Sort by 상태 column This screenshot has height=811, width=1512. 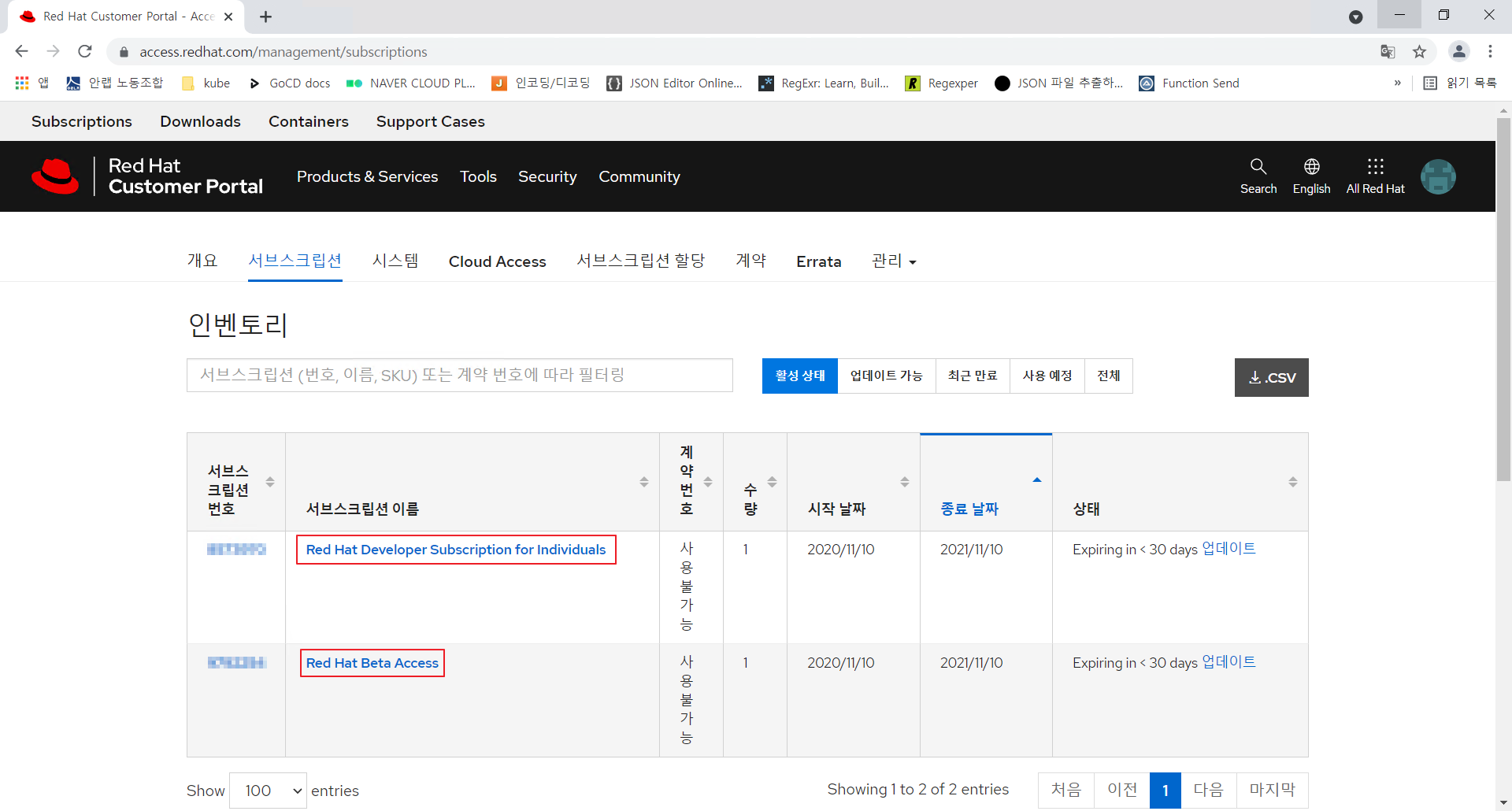click(1180, 482)
